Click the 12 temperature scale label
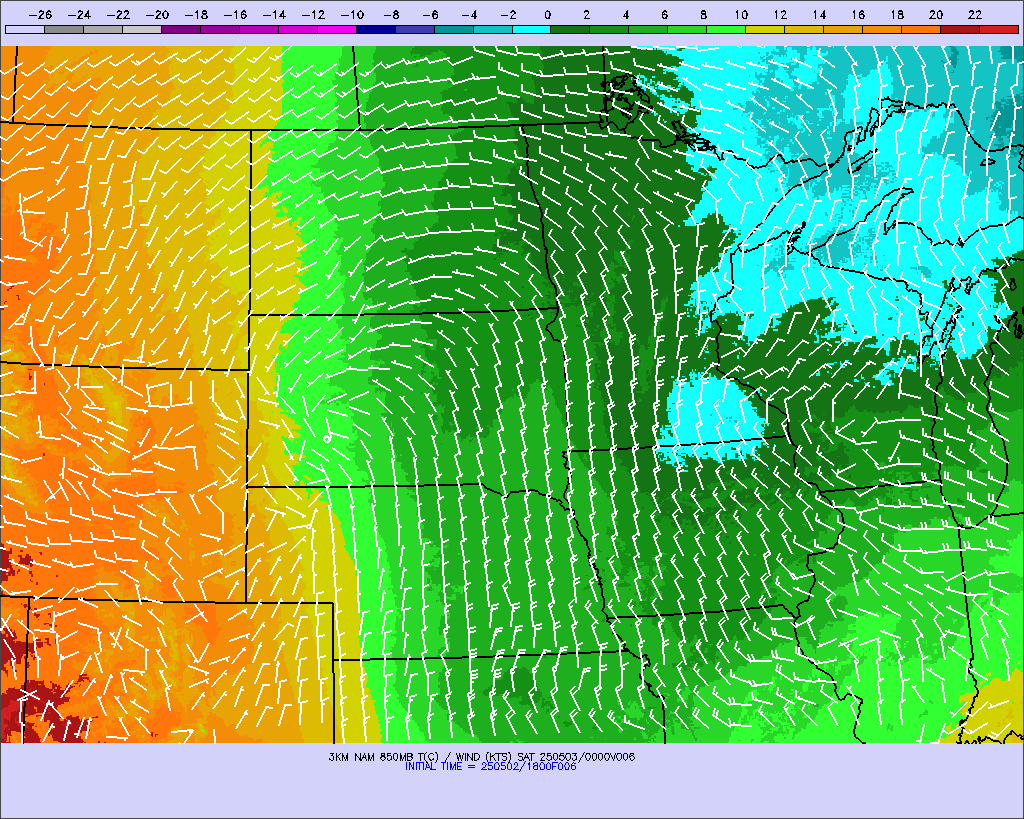The width and height of the screenshot is (1024, 819). tap(780, 14)
